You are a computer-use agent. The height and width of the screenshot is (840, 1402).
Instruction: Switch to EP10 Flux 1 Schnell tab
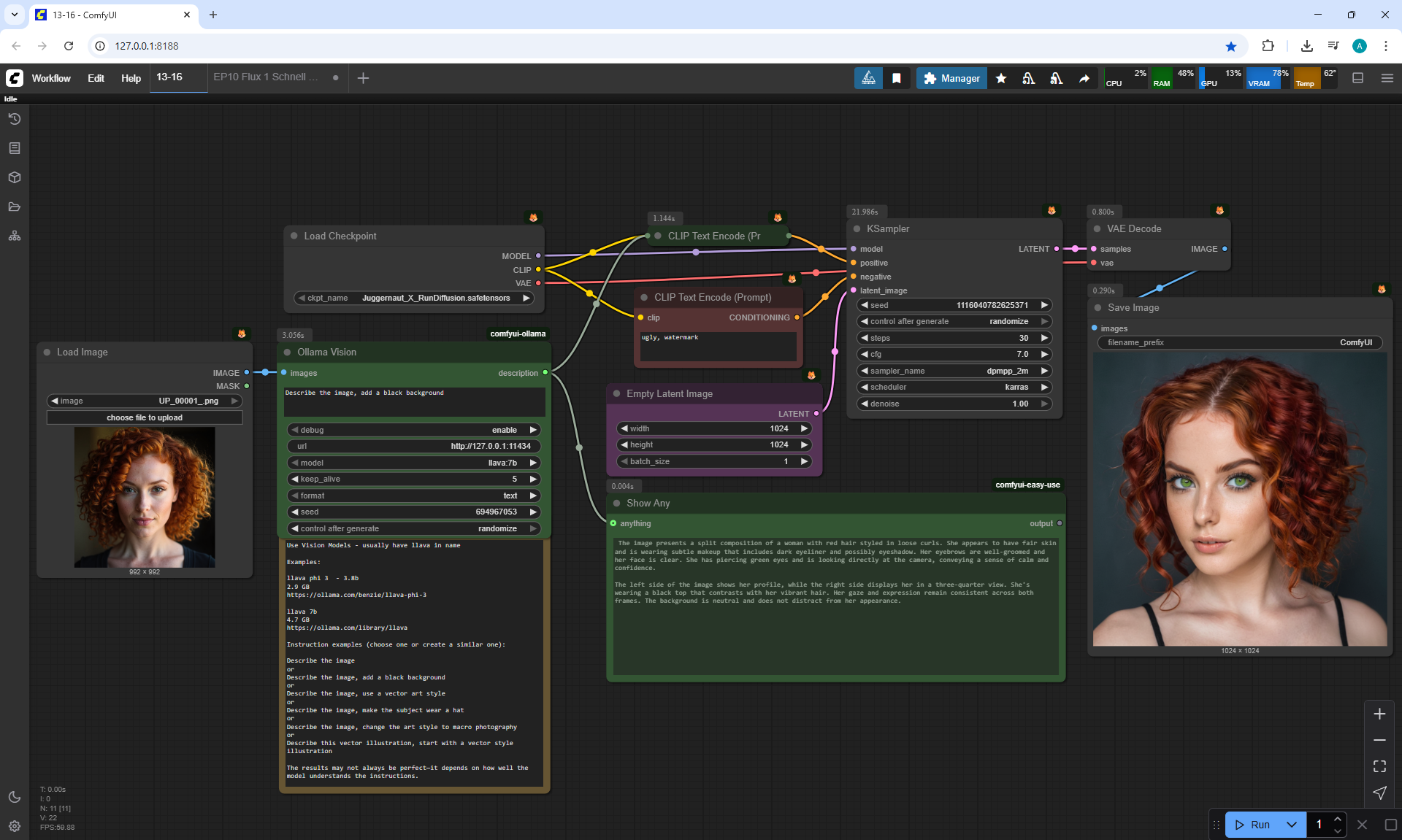(x=266, y=77)
